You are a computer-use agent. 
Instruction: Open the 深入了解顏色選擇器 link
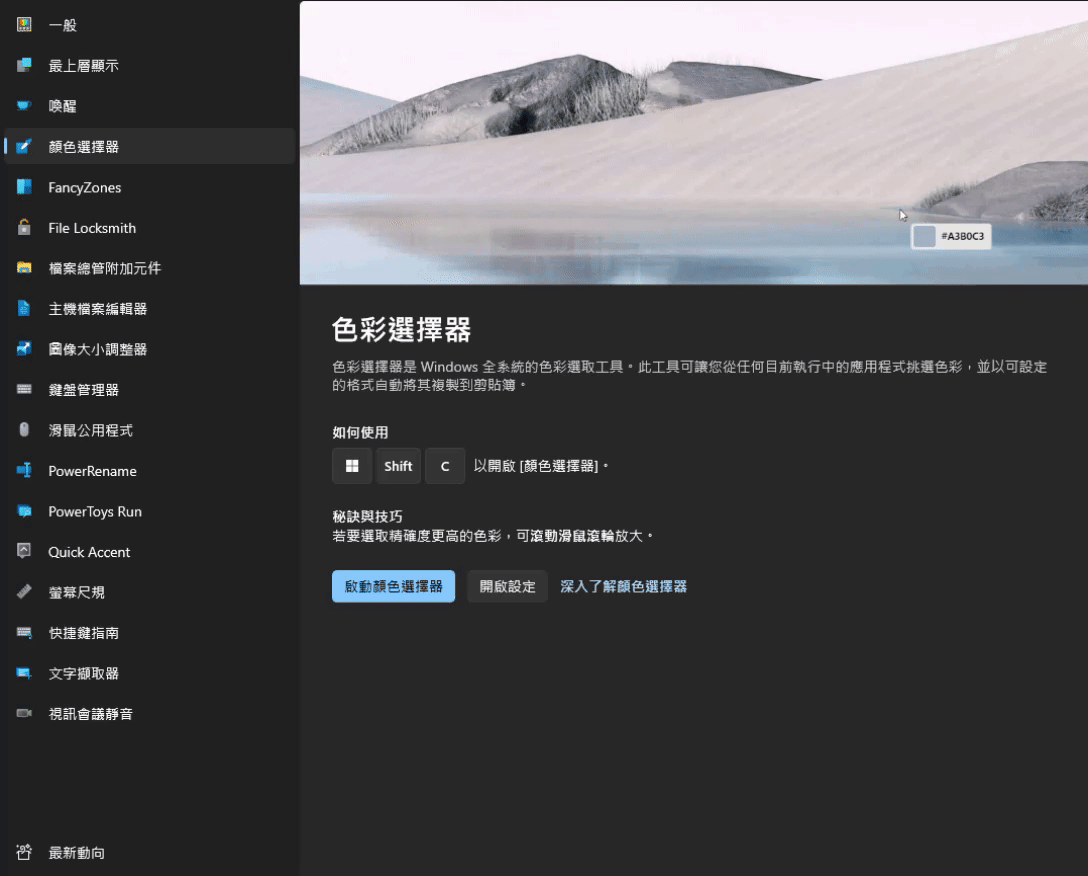click(x=622, y=586)
